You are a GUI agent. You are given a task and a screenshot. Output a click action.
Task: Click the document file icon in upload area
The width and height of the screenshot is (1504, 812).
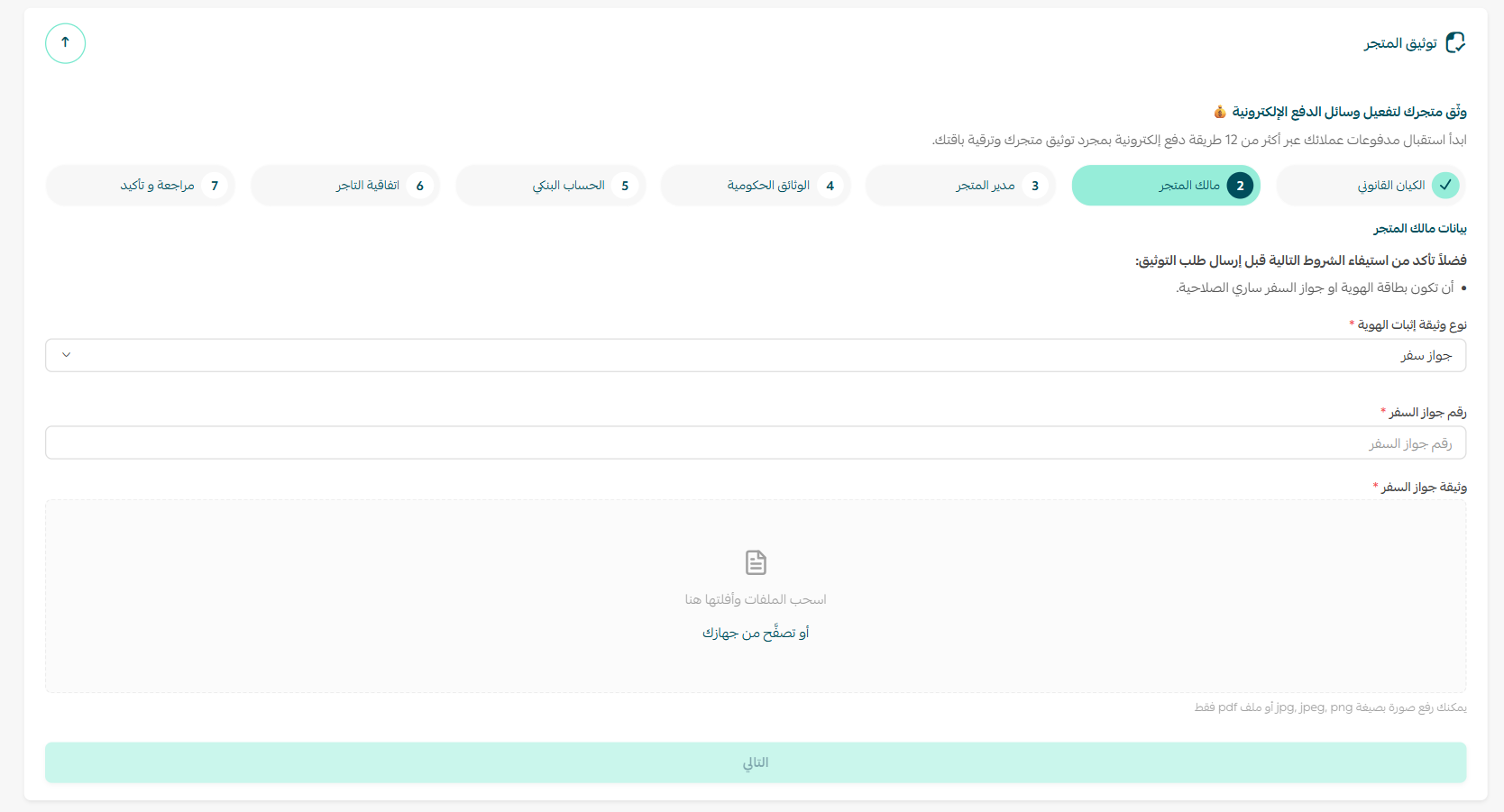pyautogui.click(x=756, y=562)
